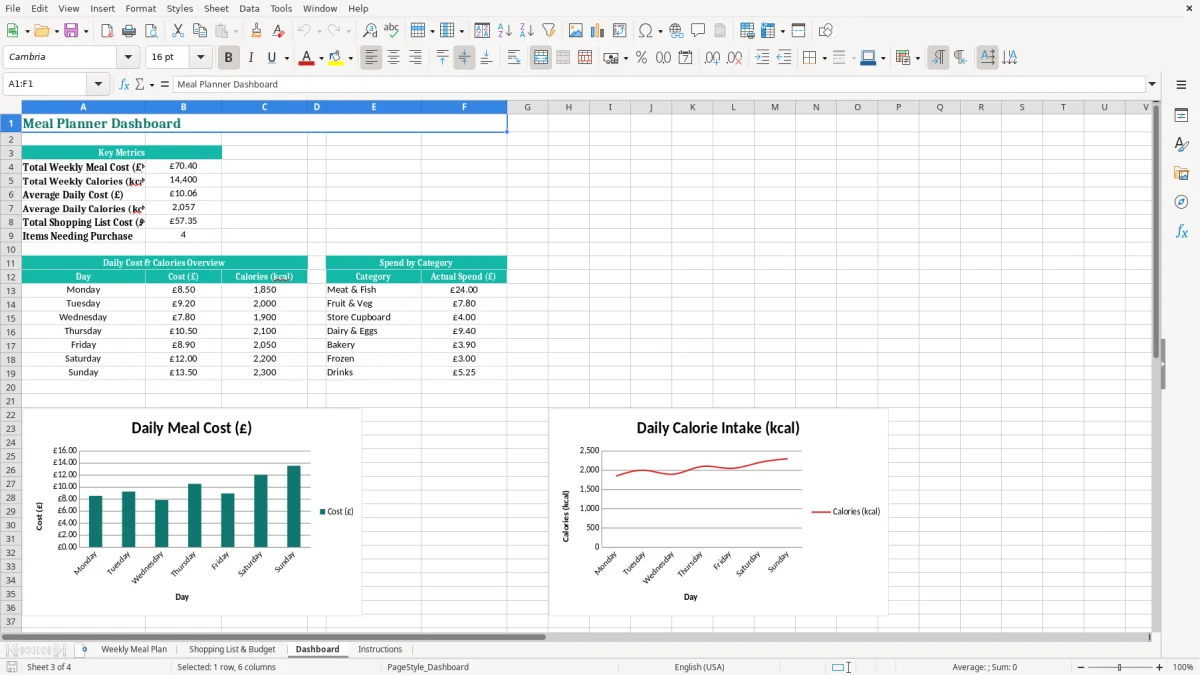
Task: Click zoom out minus button
Action: click(1081, 667)
